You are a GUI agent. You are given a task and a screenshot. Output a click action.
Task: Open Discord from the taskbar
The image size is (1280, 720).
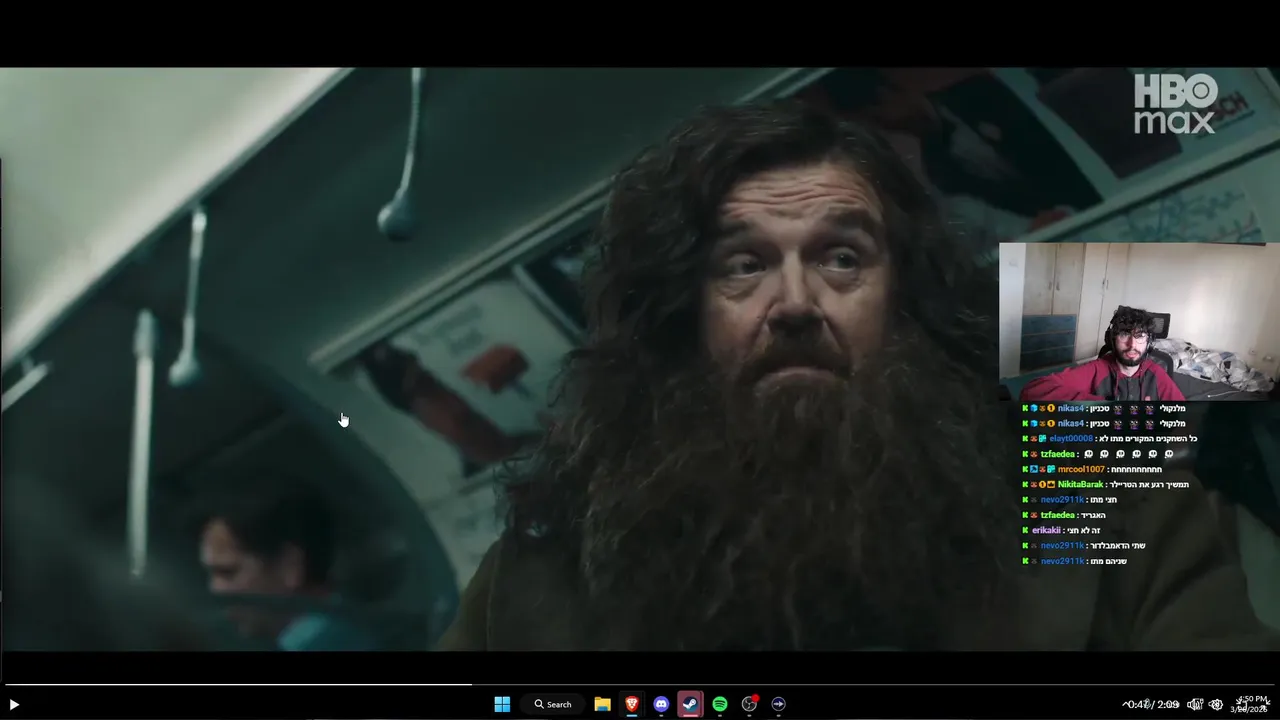tap(661, 704)
